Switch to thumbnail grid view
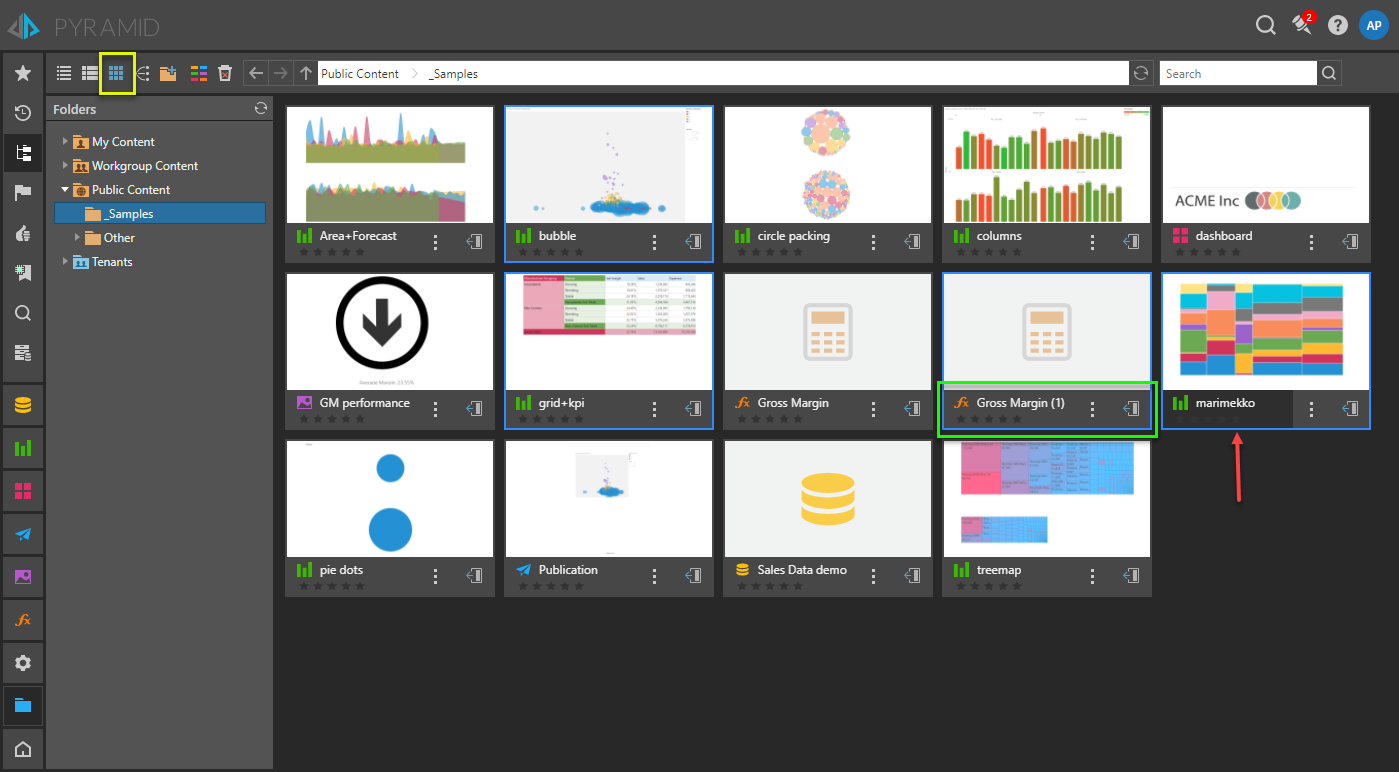The width and height of the screenshot is (1399, 772). tap(116, 73)
